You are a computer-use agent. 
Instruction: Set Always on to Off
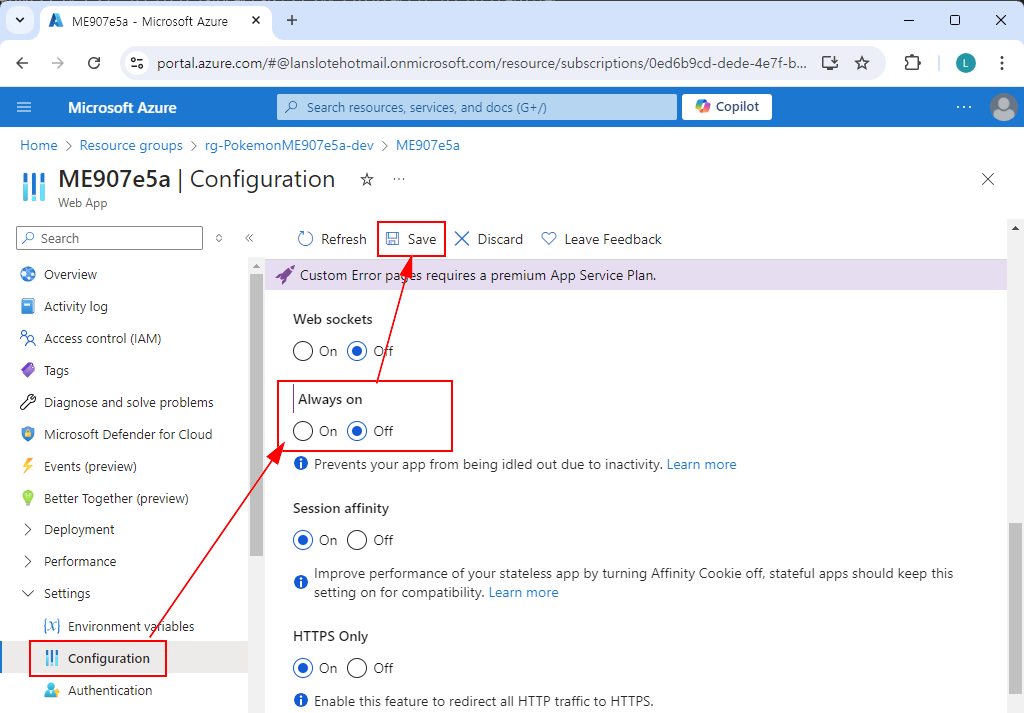click(357, 431)
